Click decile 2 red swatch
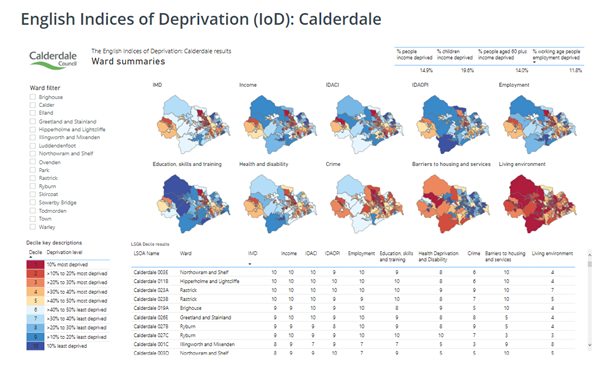610x371 pixels. point(35,273)
